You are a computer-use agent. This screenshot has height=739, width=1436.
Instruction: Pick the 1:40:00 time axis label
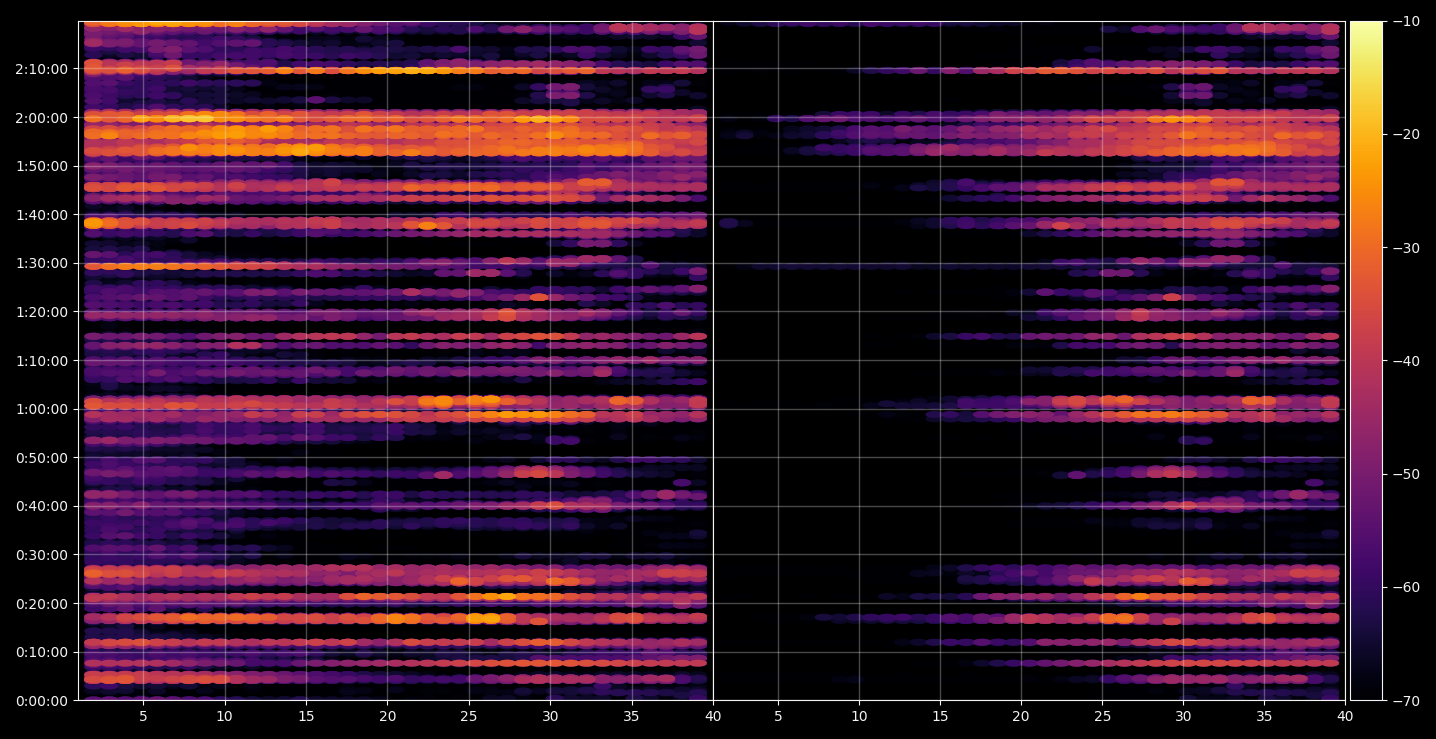click(42, 215)
